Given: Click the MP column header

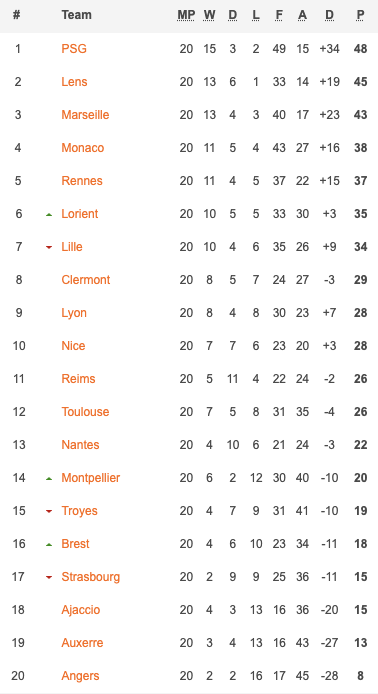Looking at the screenshot, I should (x=186, y=15).
